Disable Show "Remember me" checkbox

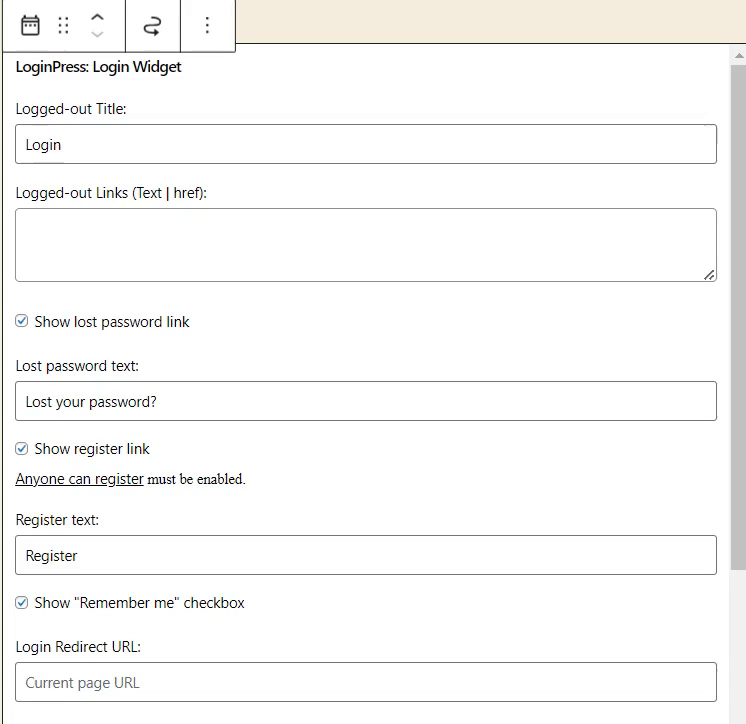(x=21, y=603)
